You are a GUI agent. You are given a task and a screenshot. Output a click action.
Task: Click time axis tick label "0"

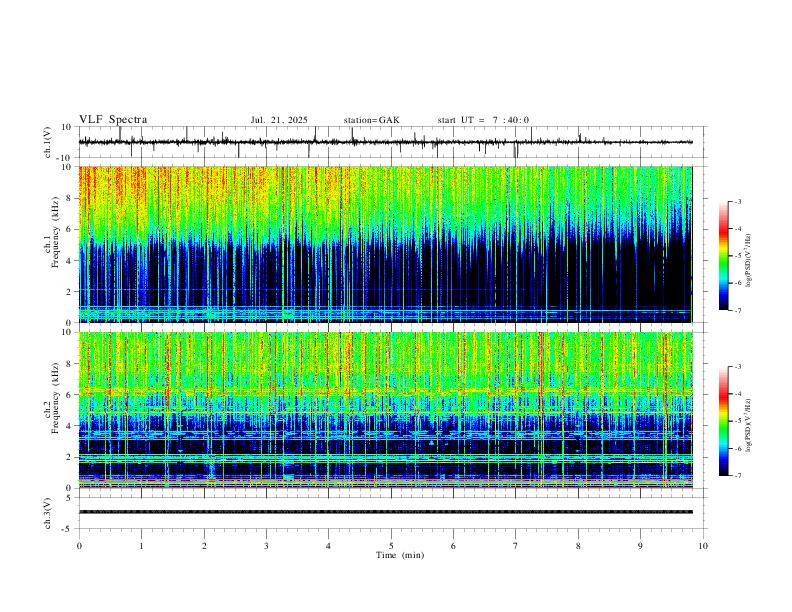click(79, 546)
